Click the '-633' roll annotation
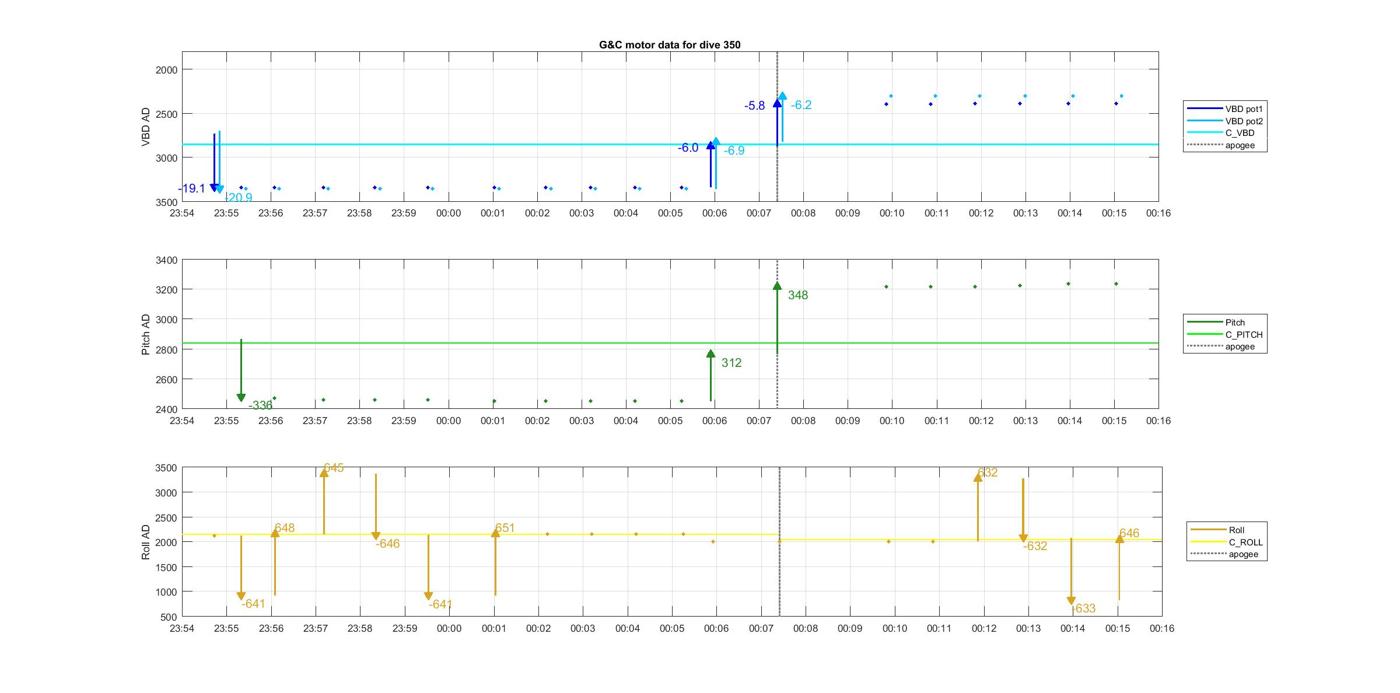The image size is (1400, 693). click(x=1084, y=608)
